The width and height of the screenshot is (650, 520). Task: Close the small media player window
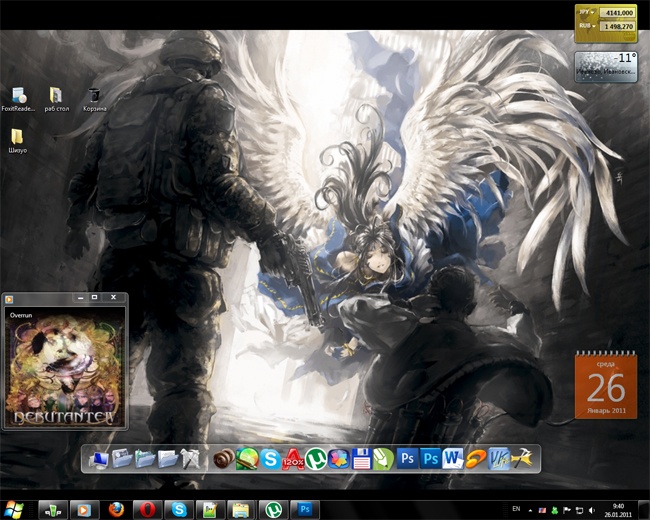tap(113, 297)
